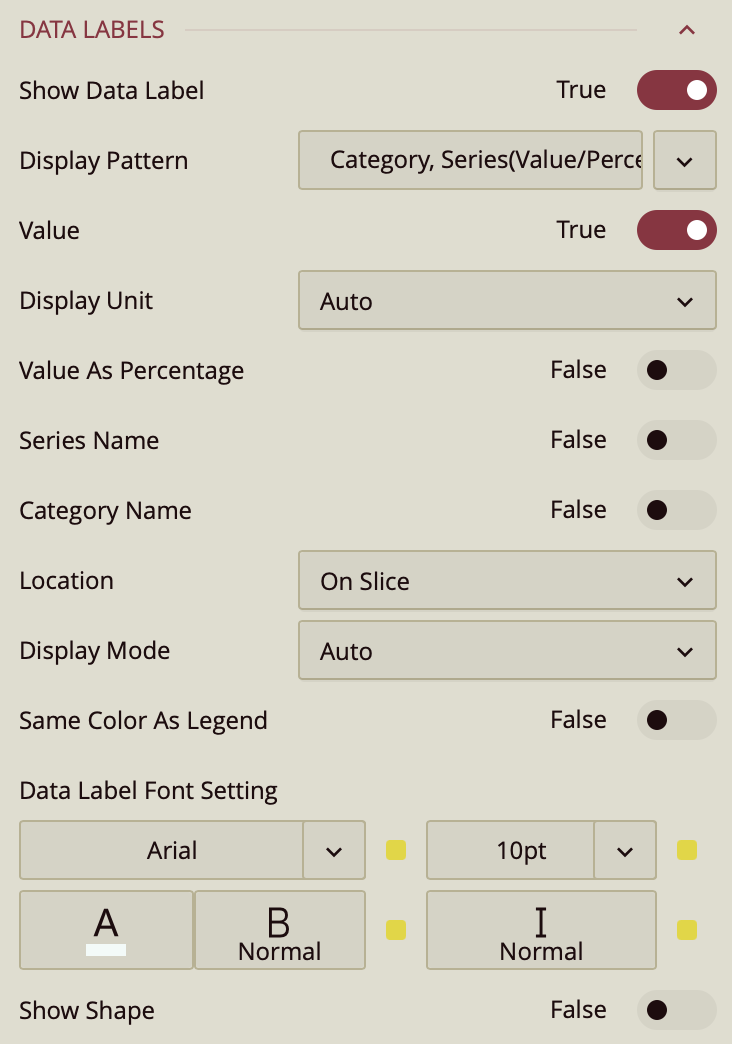
Task: Click the font color A icon
Action: tap(106, 921)
